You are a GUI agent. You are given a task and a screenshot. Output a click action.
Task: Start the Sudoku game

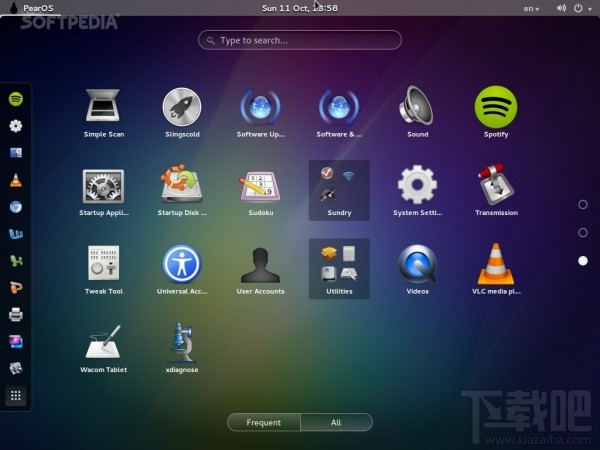(x=260, y=191)
